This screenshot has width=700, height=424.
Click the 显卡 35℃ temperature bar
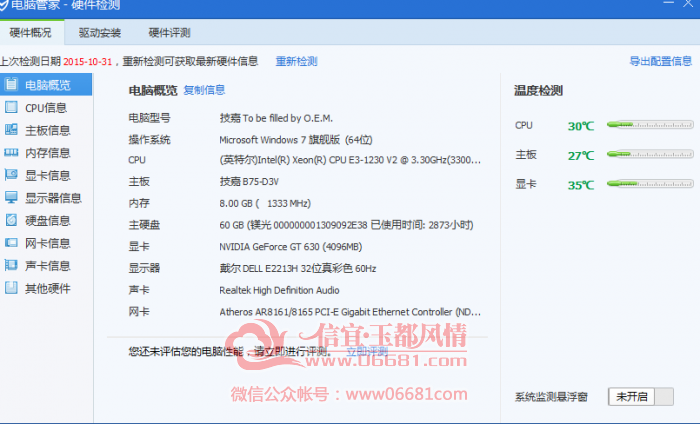click(650, 184)
